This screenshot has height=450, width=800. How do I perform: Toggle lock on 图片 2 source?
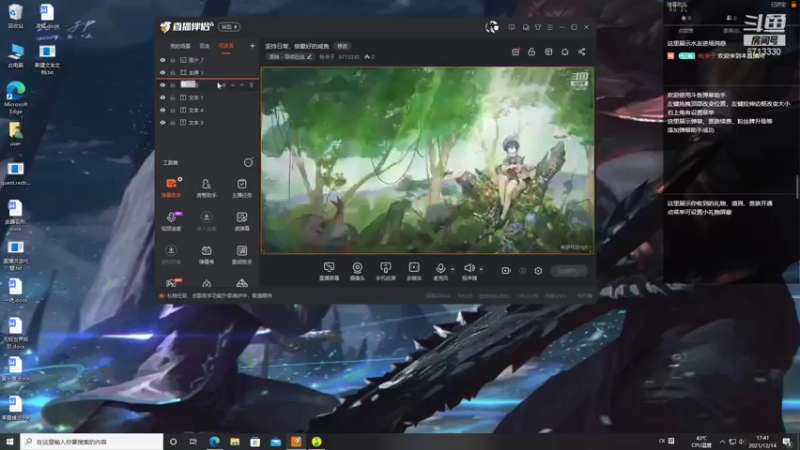[173, 60]
